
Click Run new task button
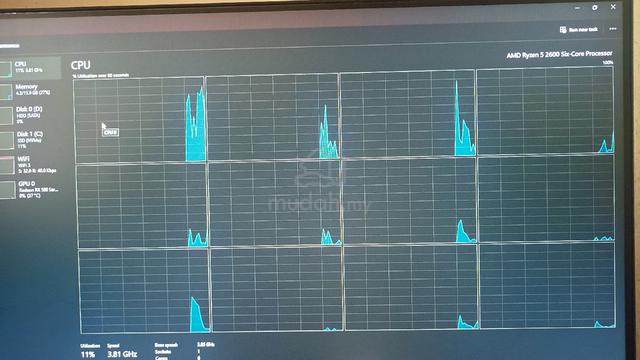(x=579, y=29)
